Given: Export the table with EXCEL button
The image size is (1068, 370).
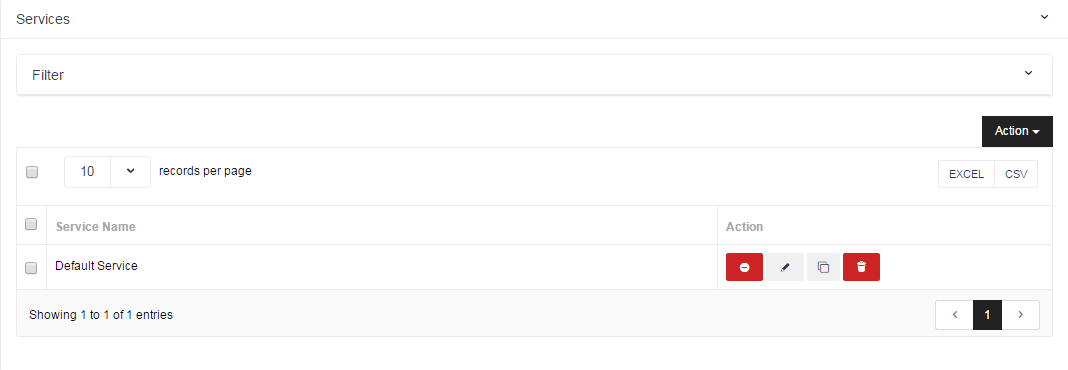Looking at the screenshot, I should tap(967, 174).
